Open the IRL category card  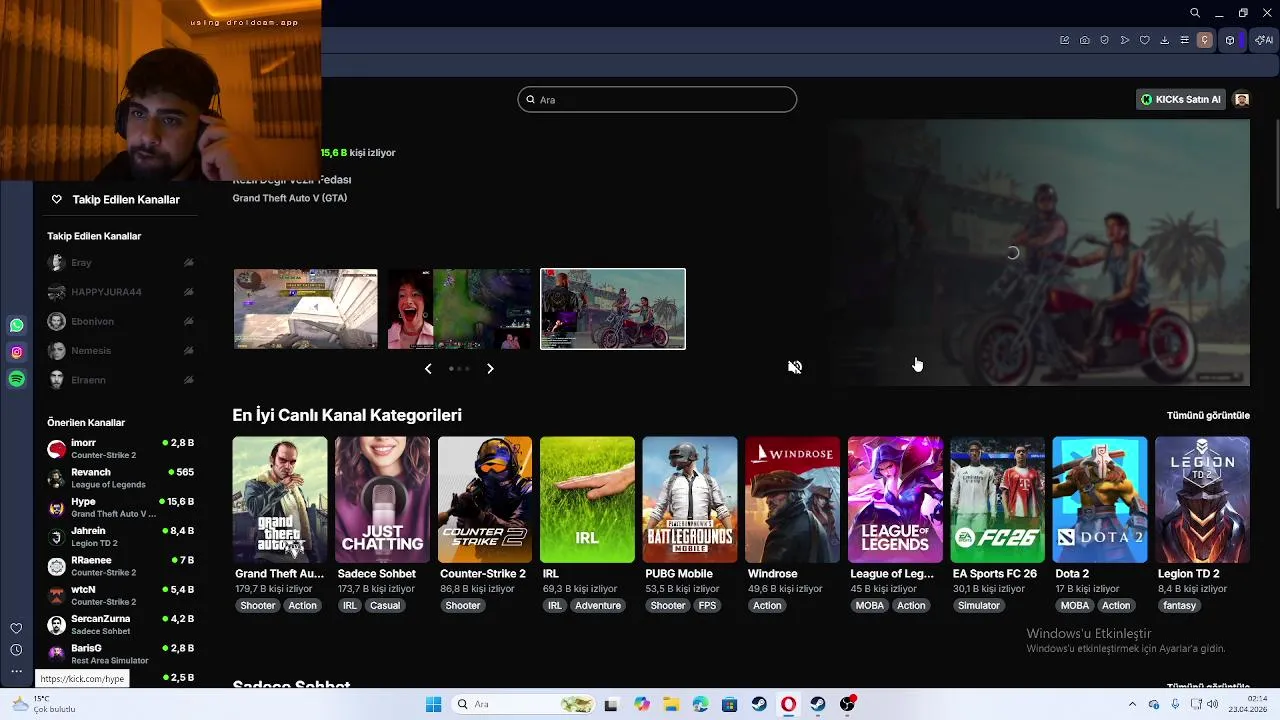click(587, 500)
